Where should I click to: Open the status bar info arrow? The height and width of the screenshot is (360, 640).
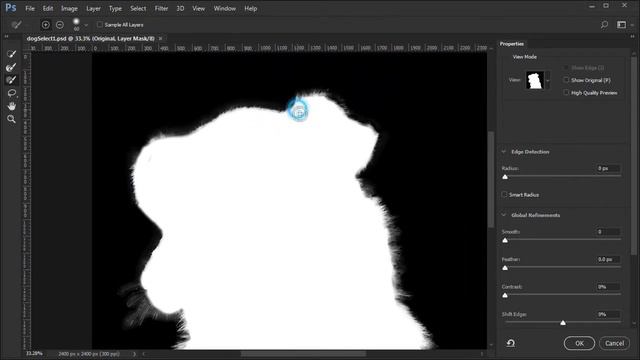point(134,354)
